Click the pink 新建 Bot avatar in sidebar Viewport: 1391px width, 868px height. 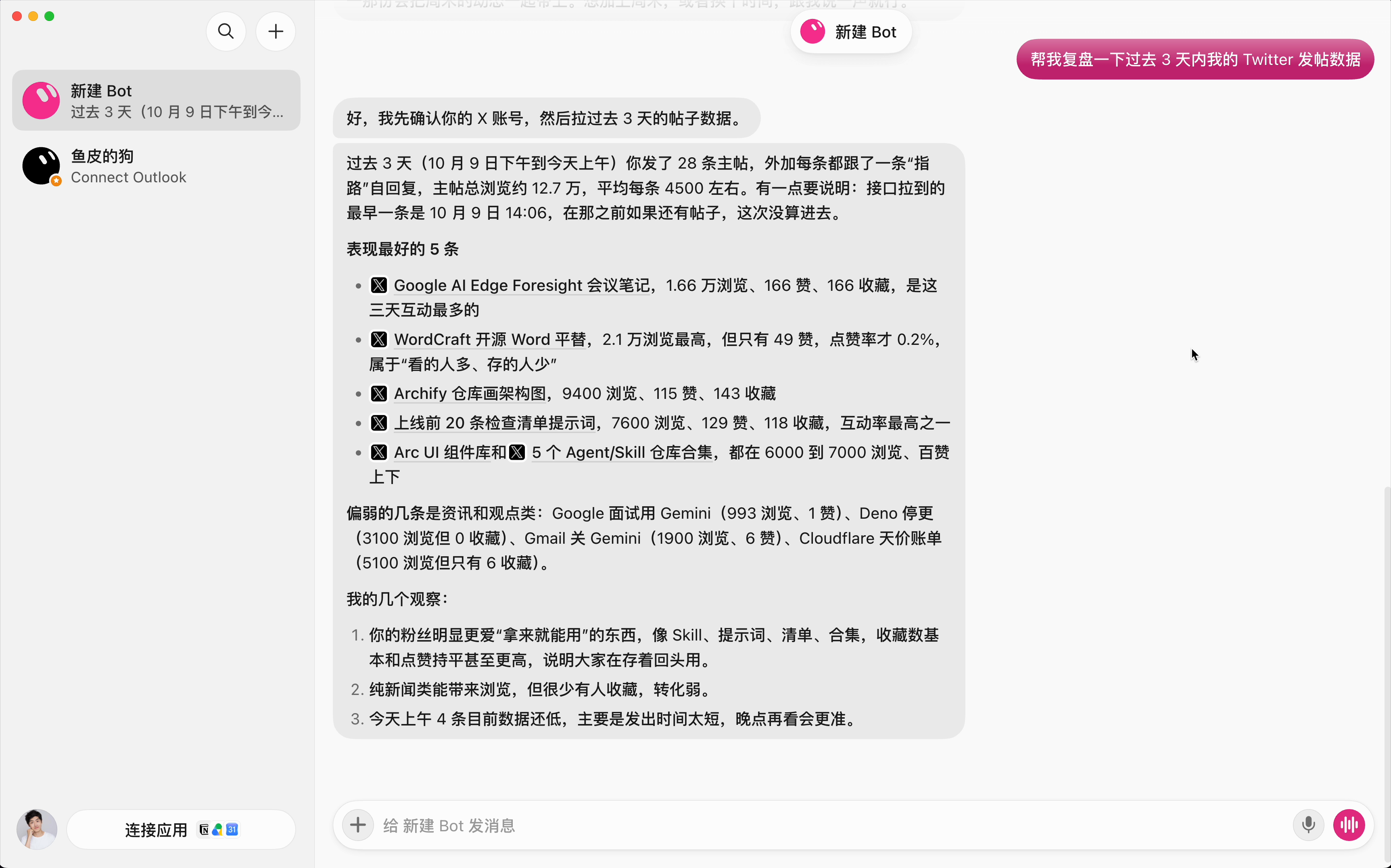pyautogui.click(x=41, y=100)
